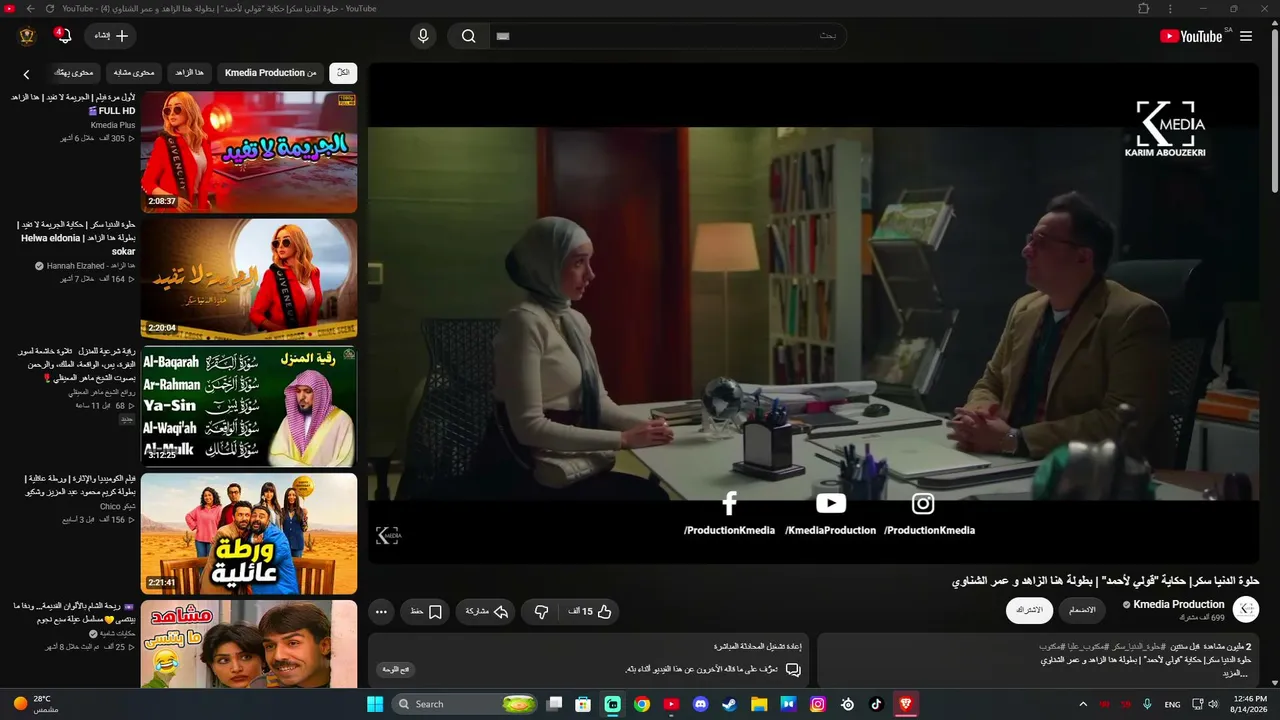
Task: Select the 'من Kmedia Production' filter chip
Action: [x=270, y=73]
